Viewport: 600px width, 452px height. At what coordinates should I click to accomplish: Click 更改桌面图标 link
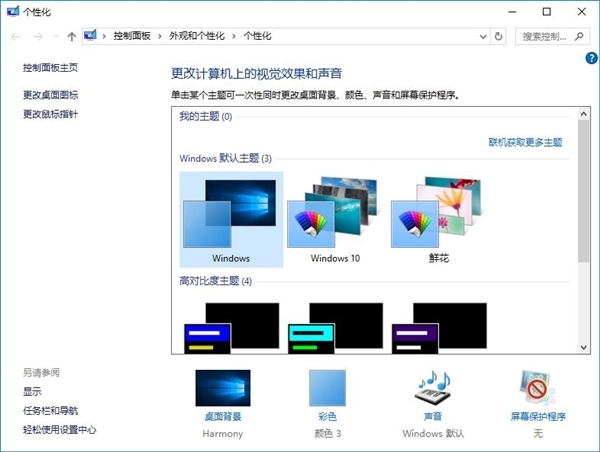[x=50, y=95]
